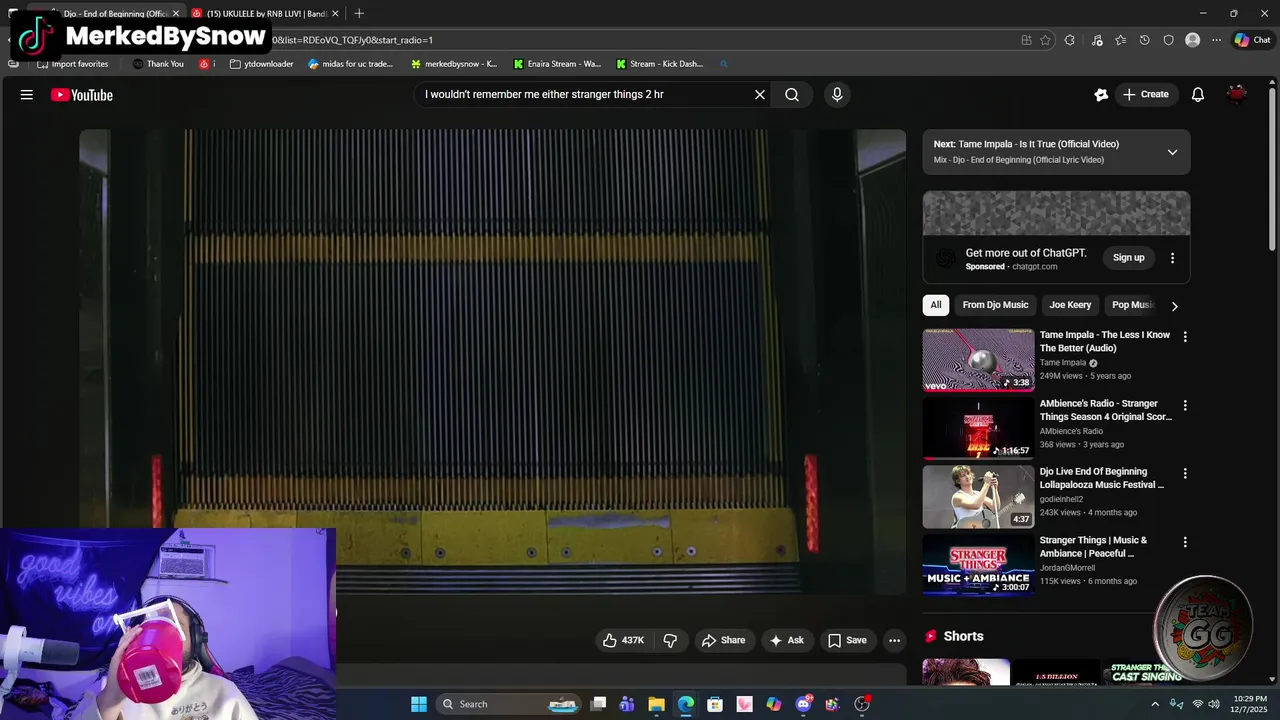Open Stranger Things Music & Ambiance title
1280x720 pixels.
[x=1093, y=547]
